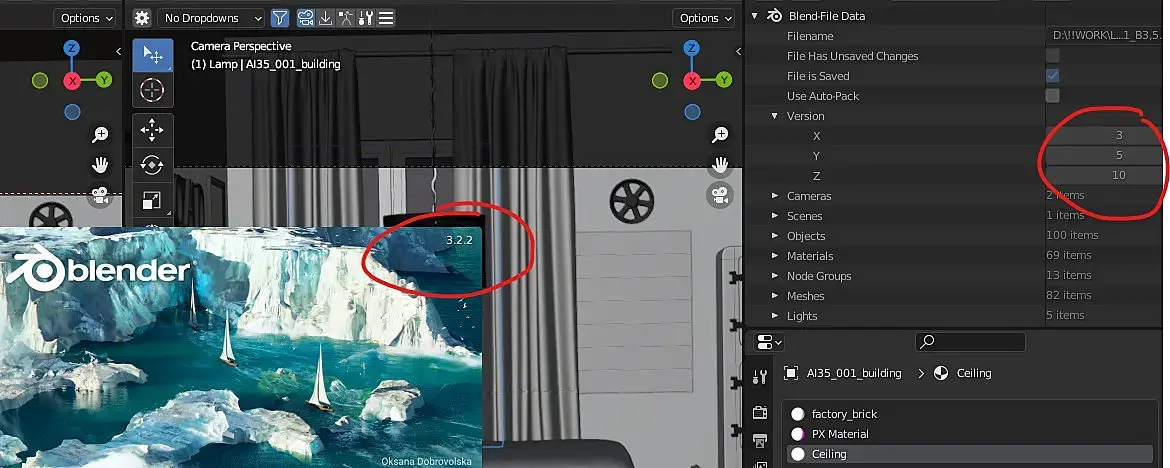1170x468 pixels.
Task: Select the Ceiling material slot
Action: click(x=968, y=454)
